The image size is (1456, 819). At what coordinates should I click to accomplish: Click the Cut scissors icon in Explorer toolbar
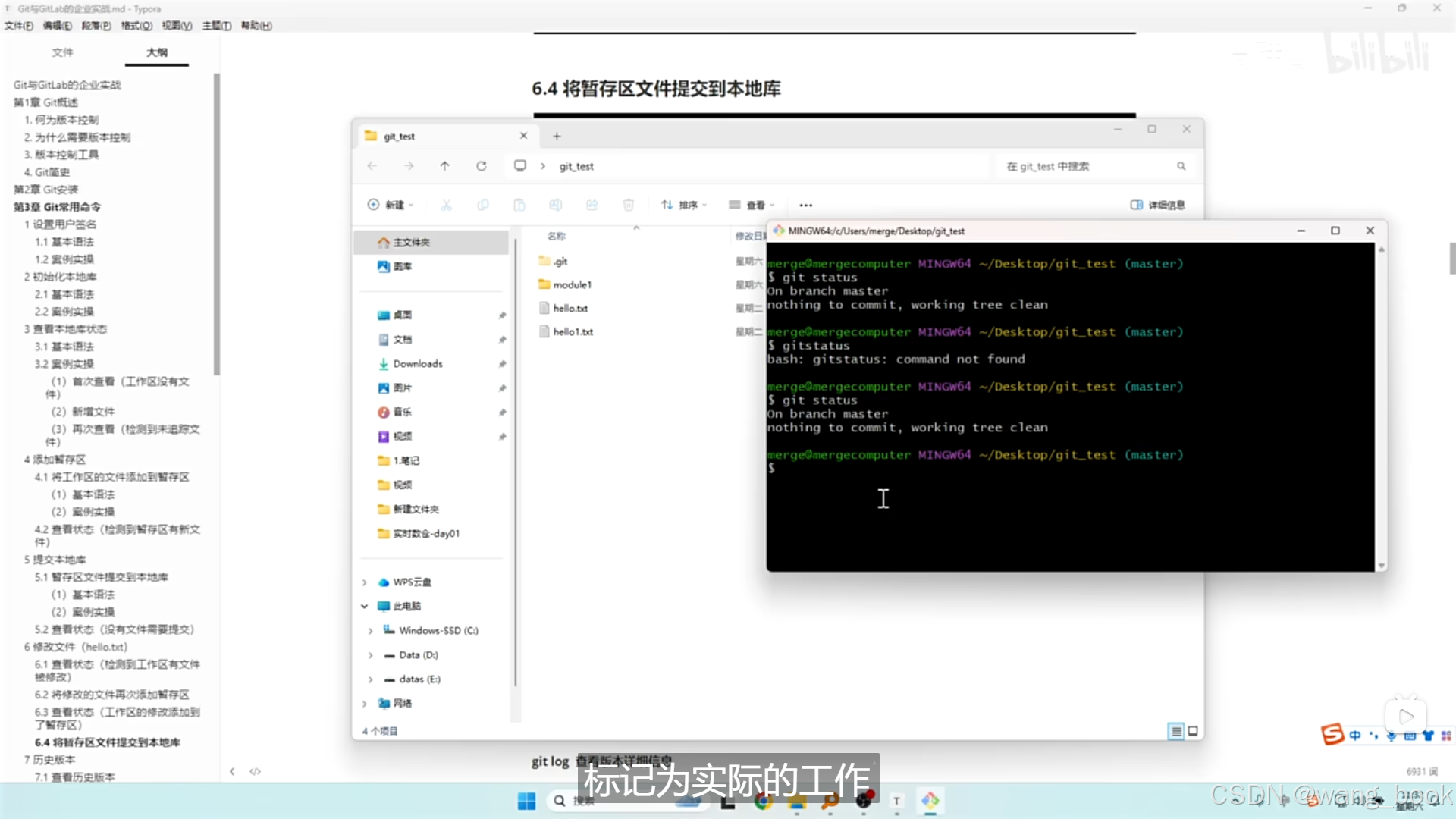point(447,205)
